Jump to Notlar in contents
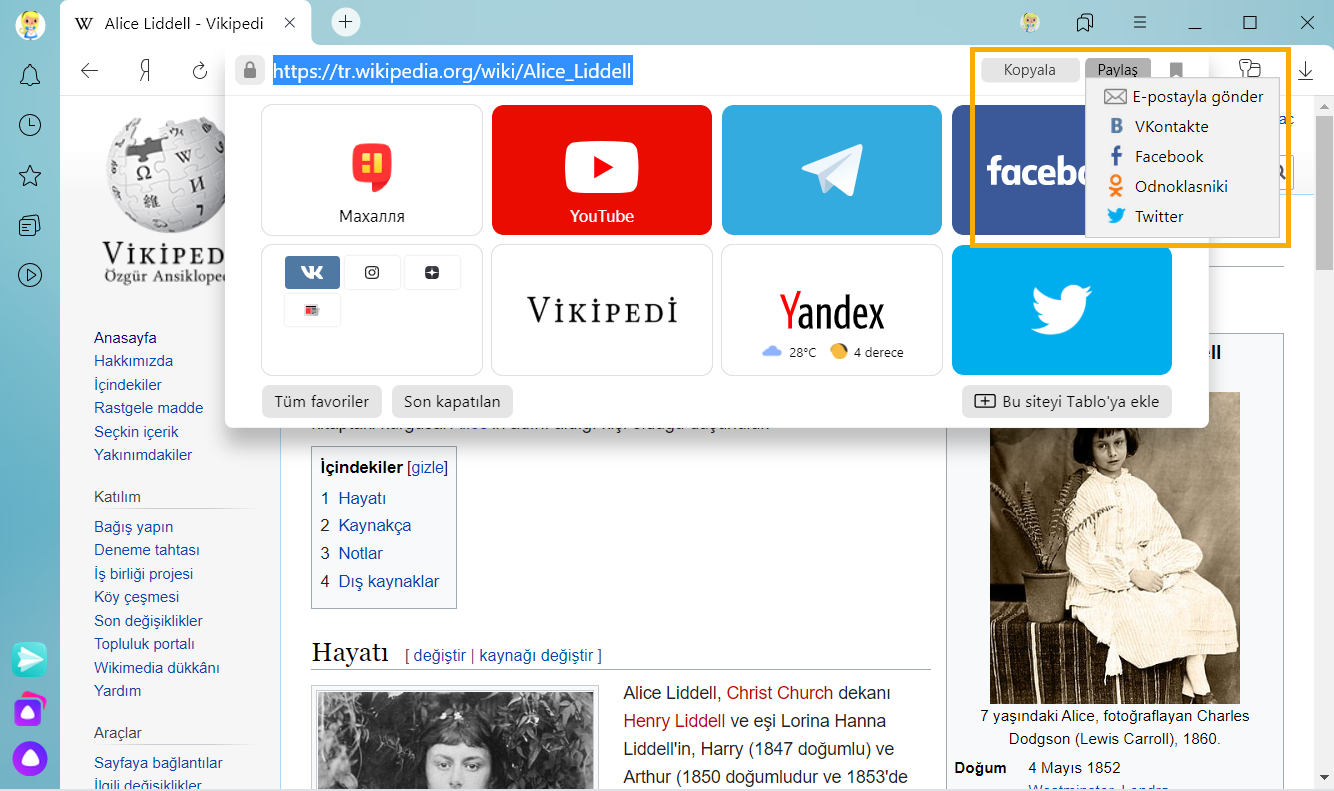This screenshot has width=1334, height=791. (x=360, y=553)
